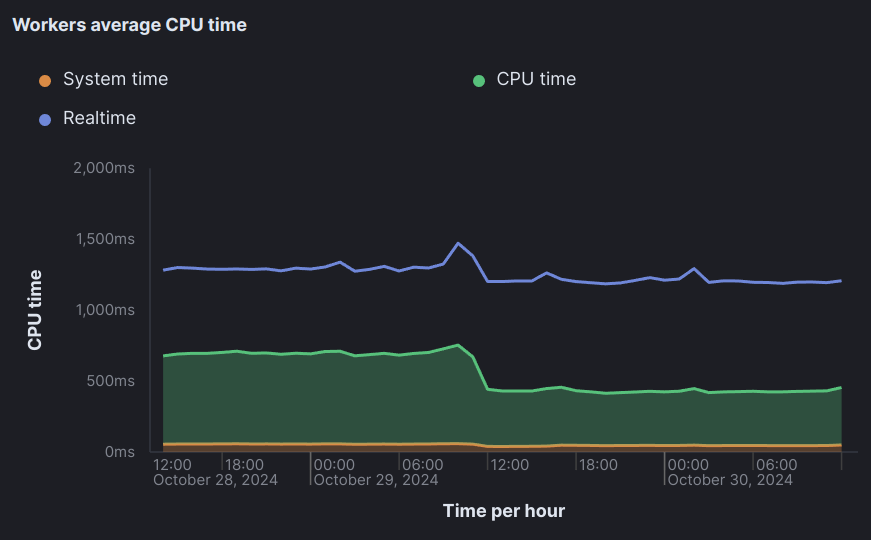Click the 500ms y-axis tick label
871x540 pixels.
(110, 381)
